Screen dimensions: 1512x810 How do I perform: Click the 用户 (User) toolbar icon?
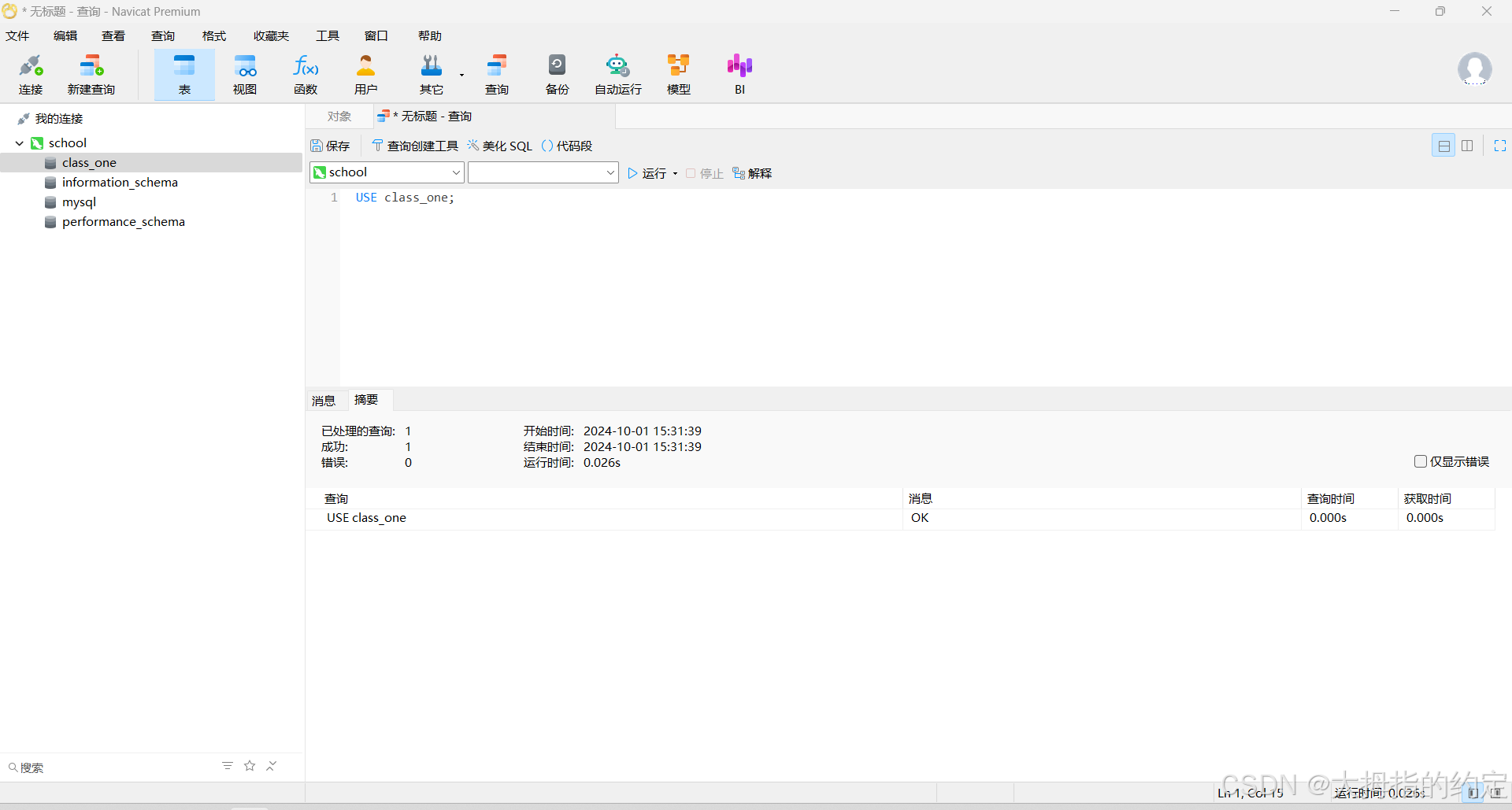pyautogui.click(x=365, y=75)
